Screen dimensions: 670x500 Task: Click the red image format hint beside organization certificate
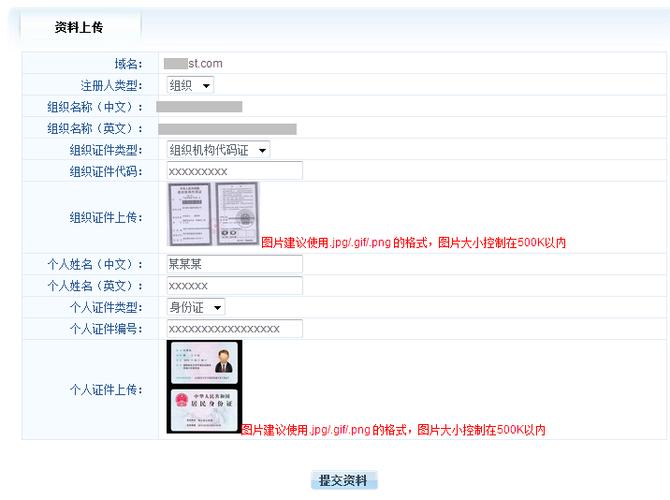[413, 243]
